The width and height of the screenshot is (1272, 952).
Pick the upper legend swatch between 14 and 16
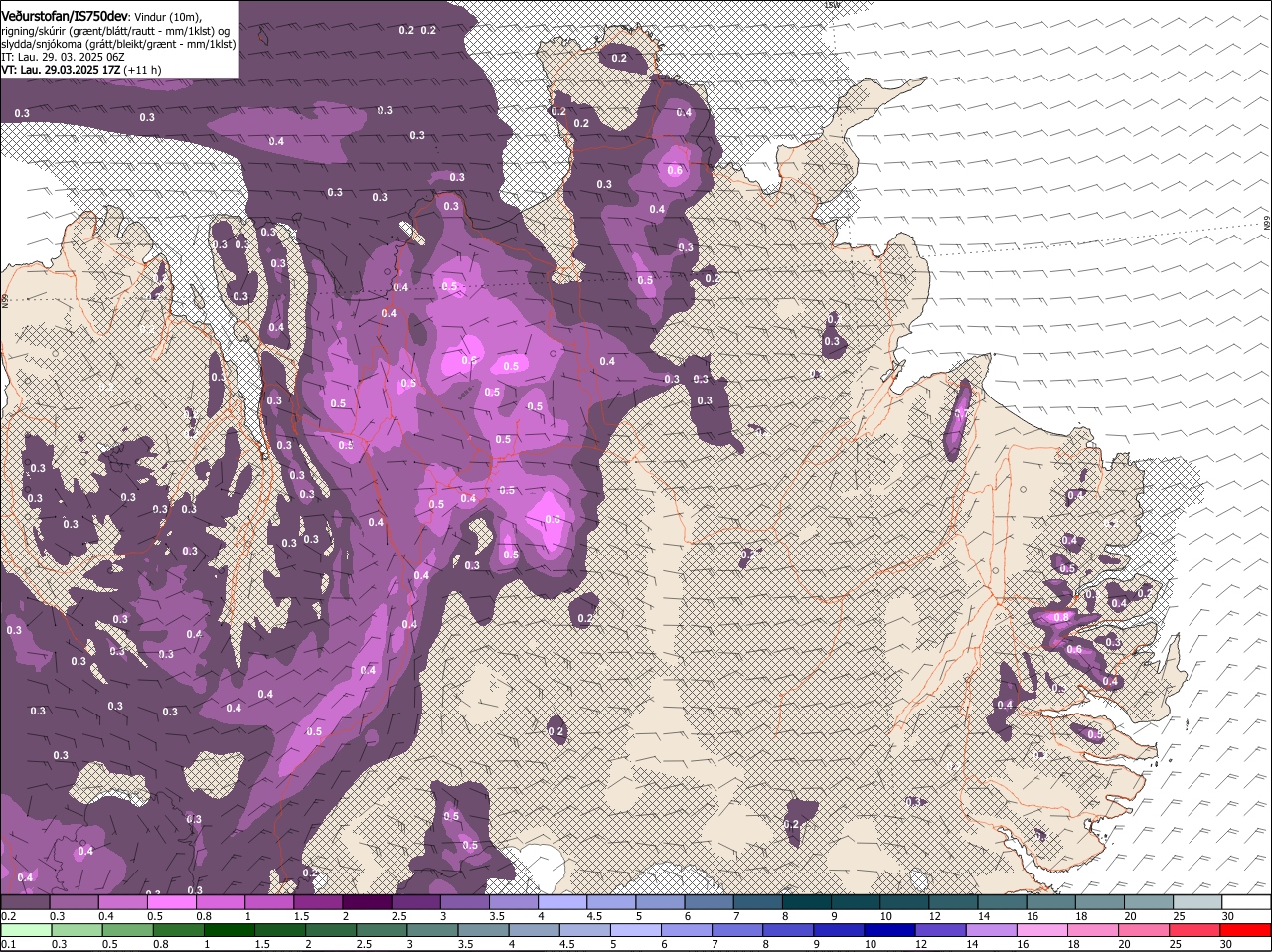1002,902
